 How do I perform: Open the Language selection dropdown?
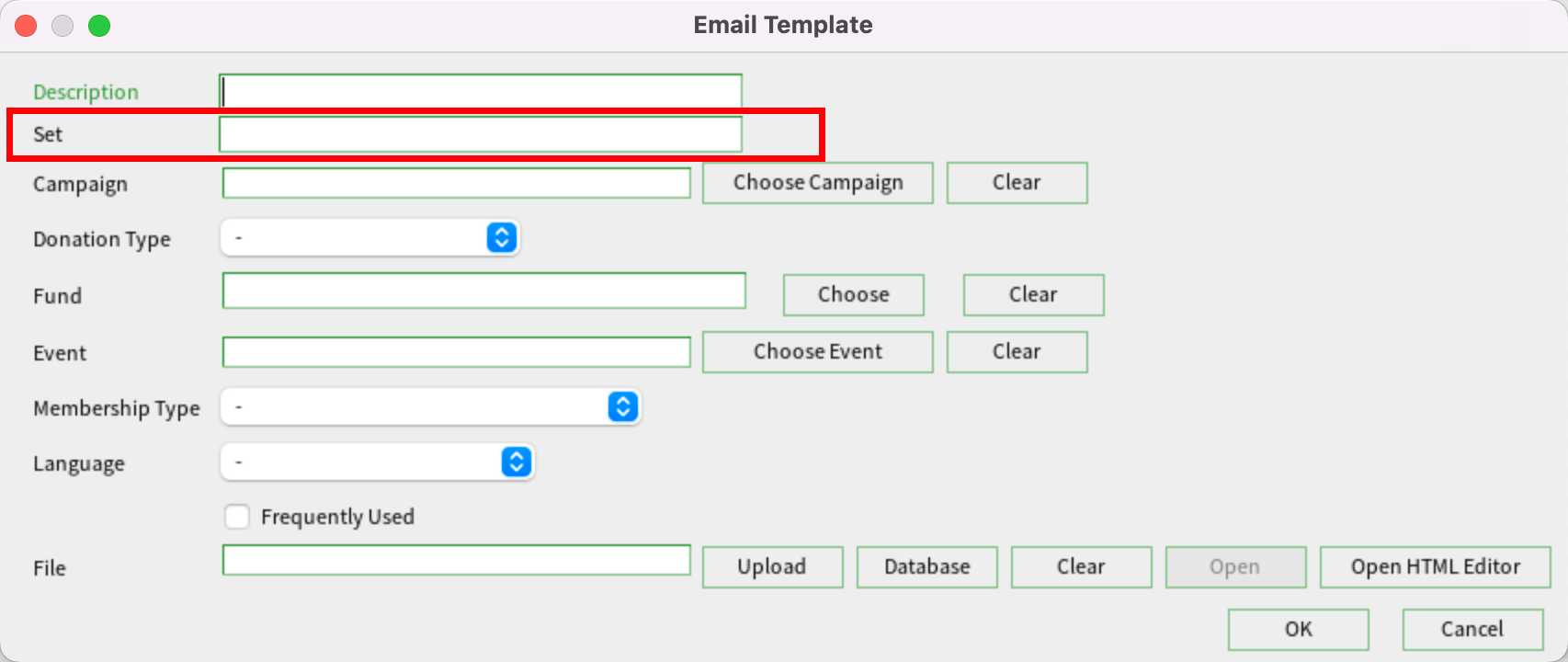point(516,462)
